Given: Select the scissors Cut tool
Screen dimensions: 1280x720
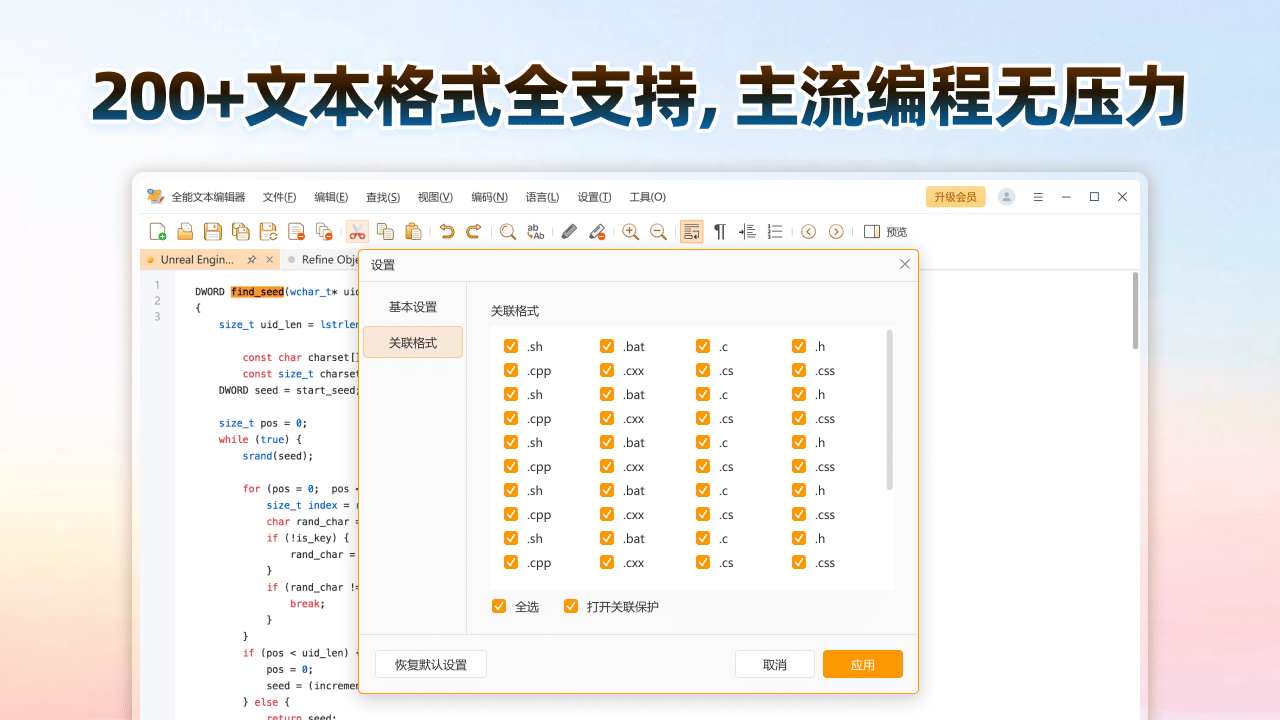Looking at the screenshot, I should pos(357,231).
